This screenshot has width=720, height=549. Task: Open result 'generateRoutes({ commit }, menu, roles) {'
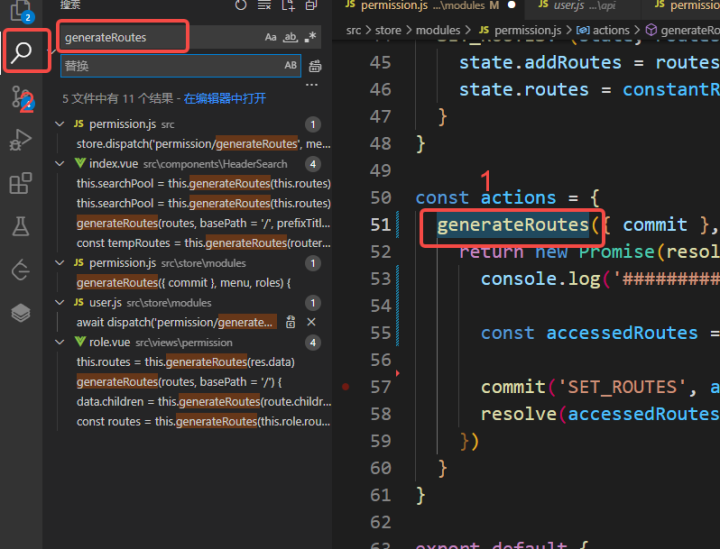click(x=184, y=283)
